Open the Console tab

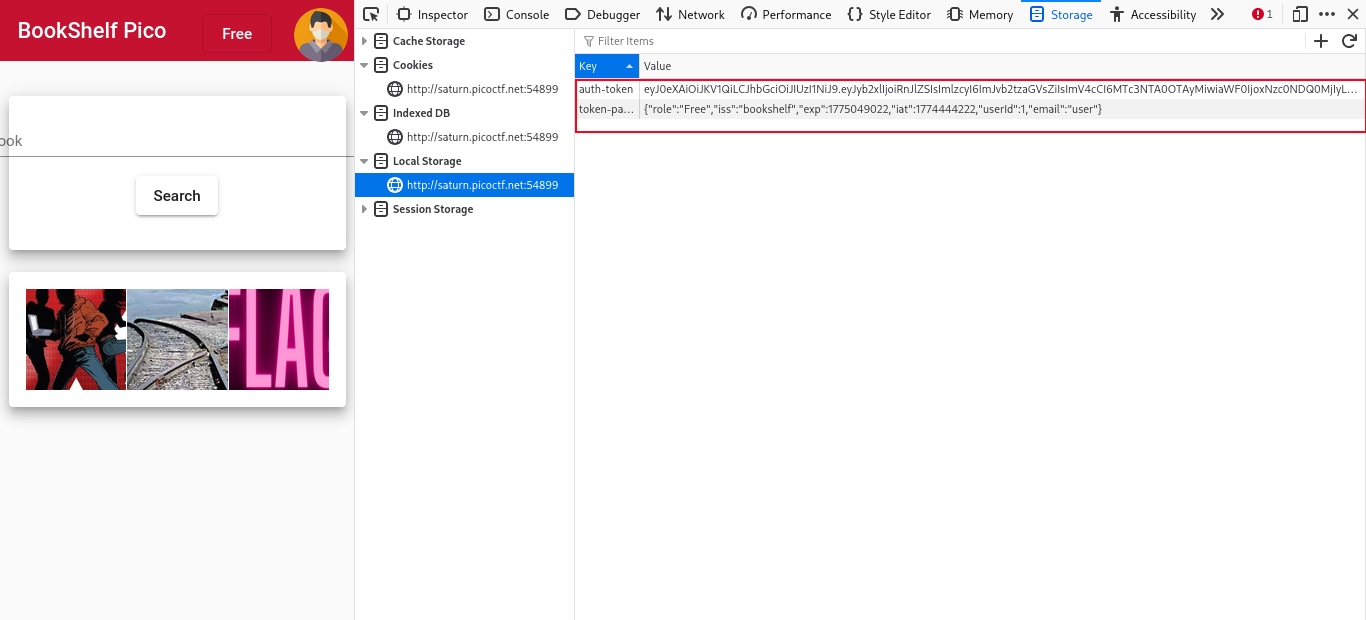tap(516, 14)
